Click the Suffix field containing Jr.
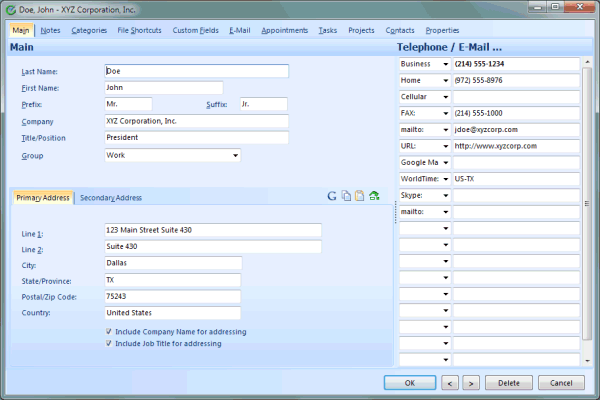This screenshot has height=400, width=600. (264, 104)
